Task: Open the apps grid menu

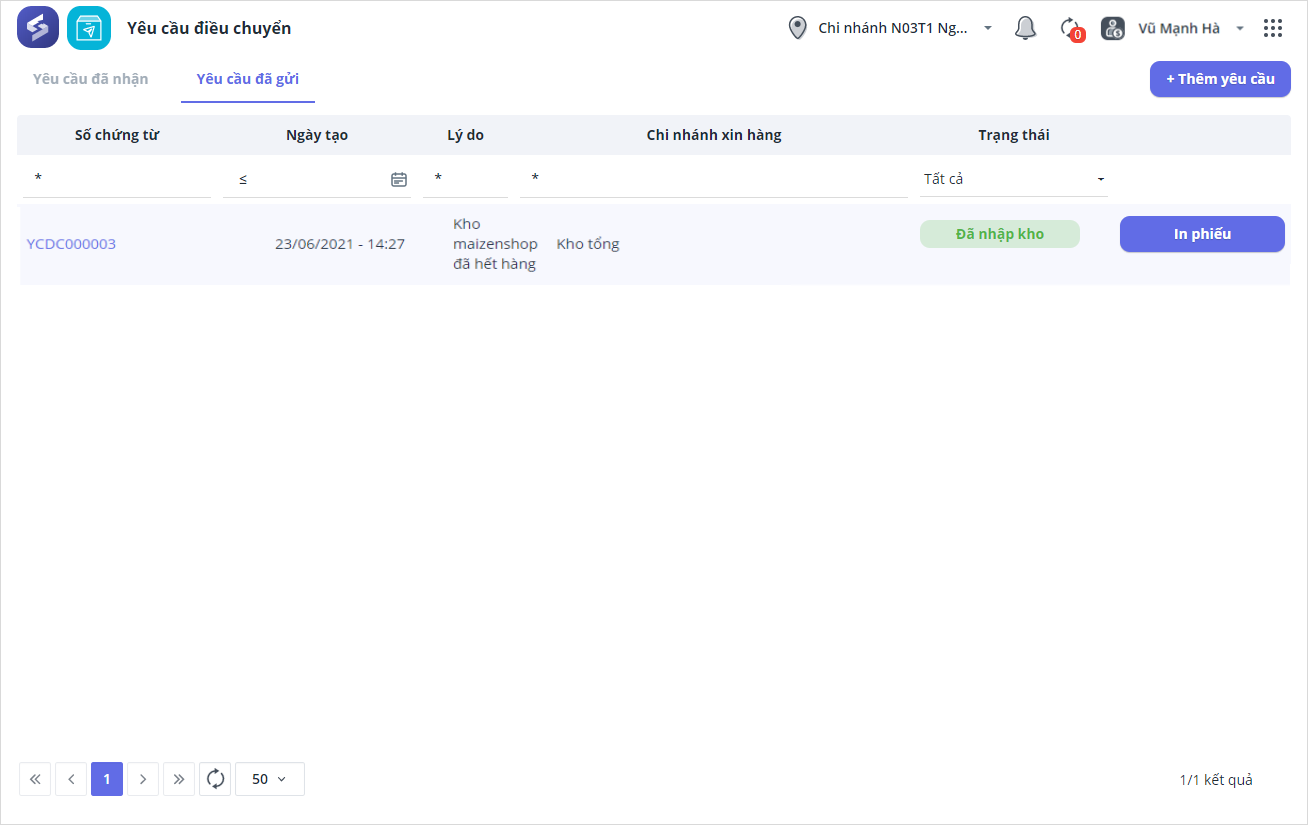Action: pos(1273,28)
